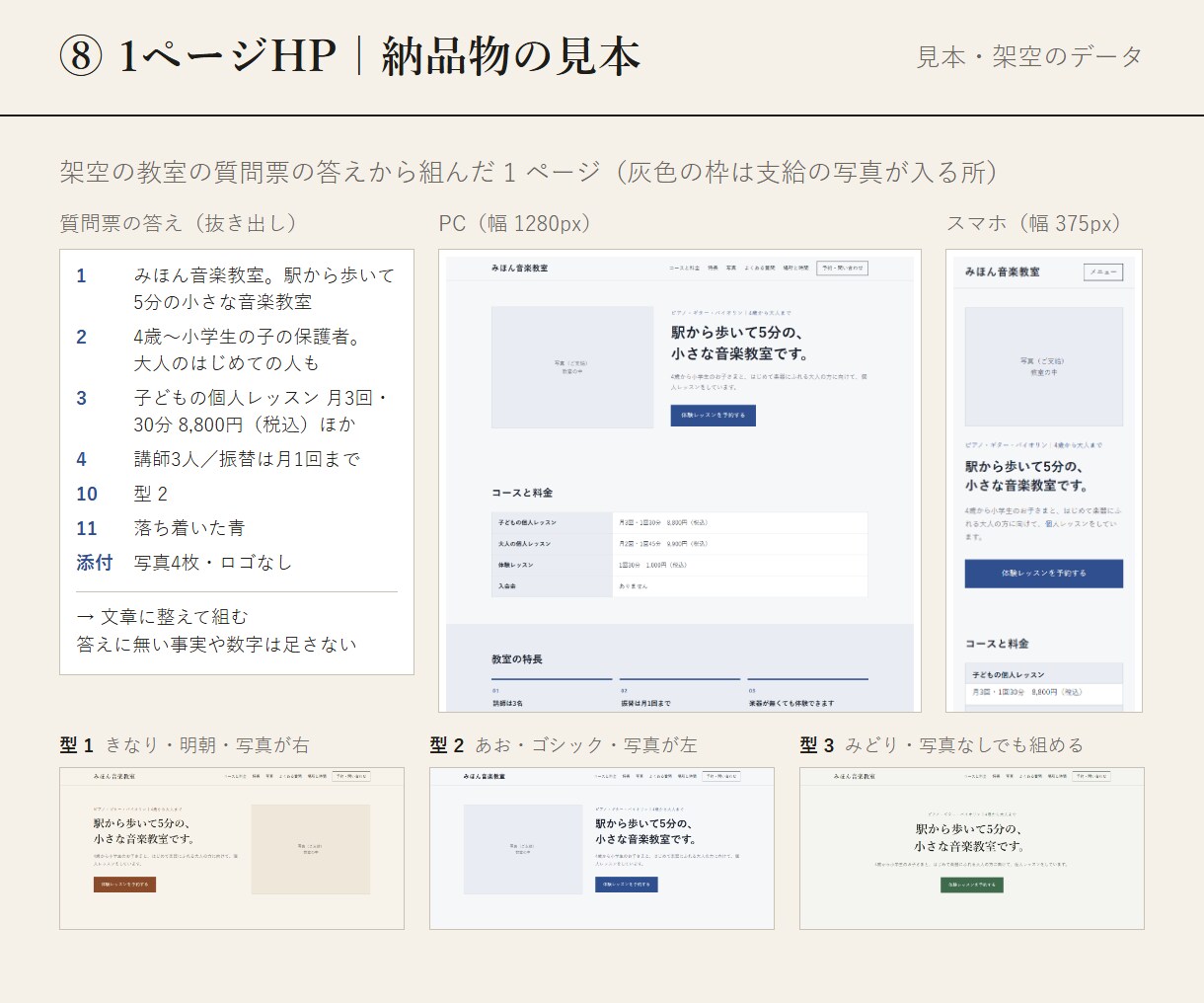
Task: Click 型 3 preview heading 駅から歩いて5分の、
Action: click(x=969, y=829)
